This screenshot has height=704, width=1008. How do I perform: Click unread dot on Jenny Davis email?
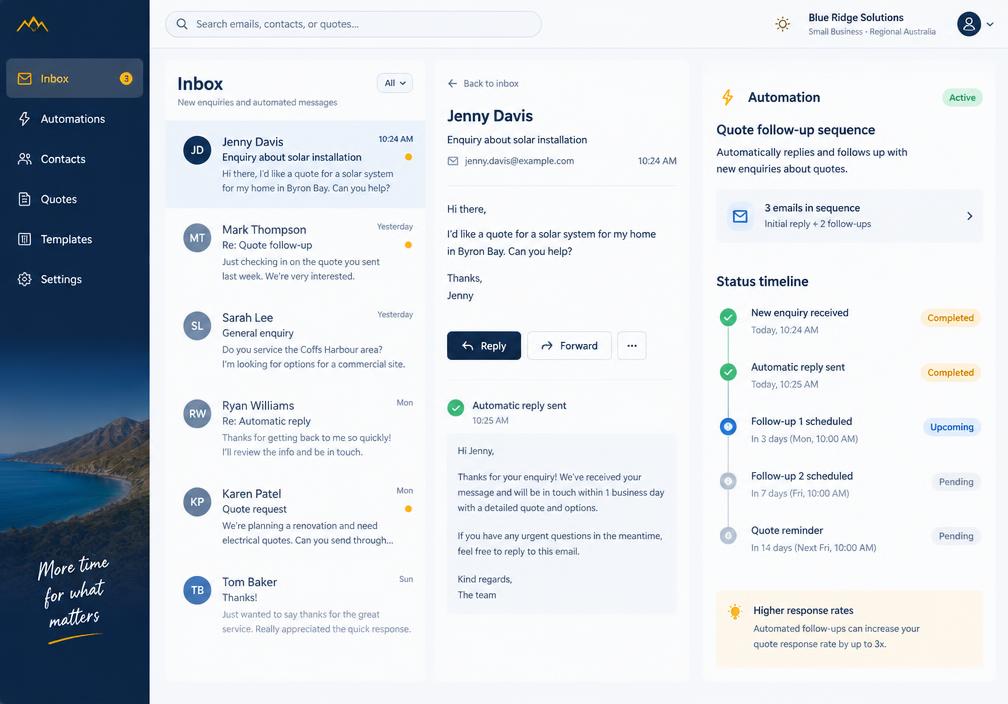(x=408, y=157)
